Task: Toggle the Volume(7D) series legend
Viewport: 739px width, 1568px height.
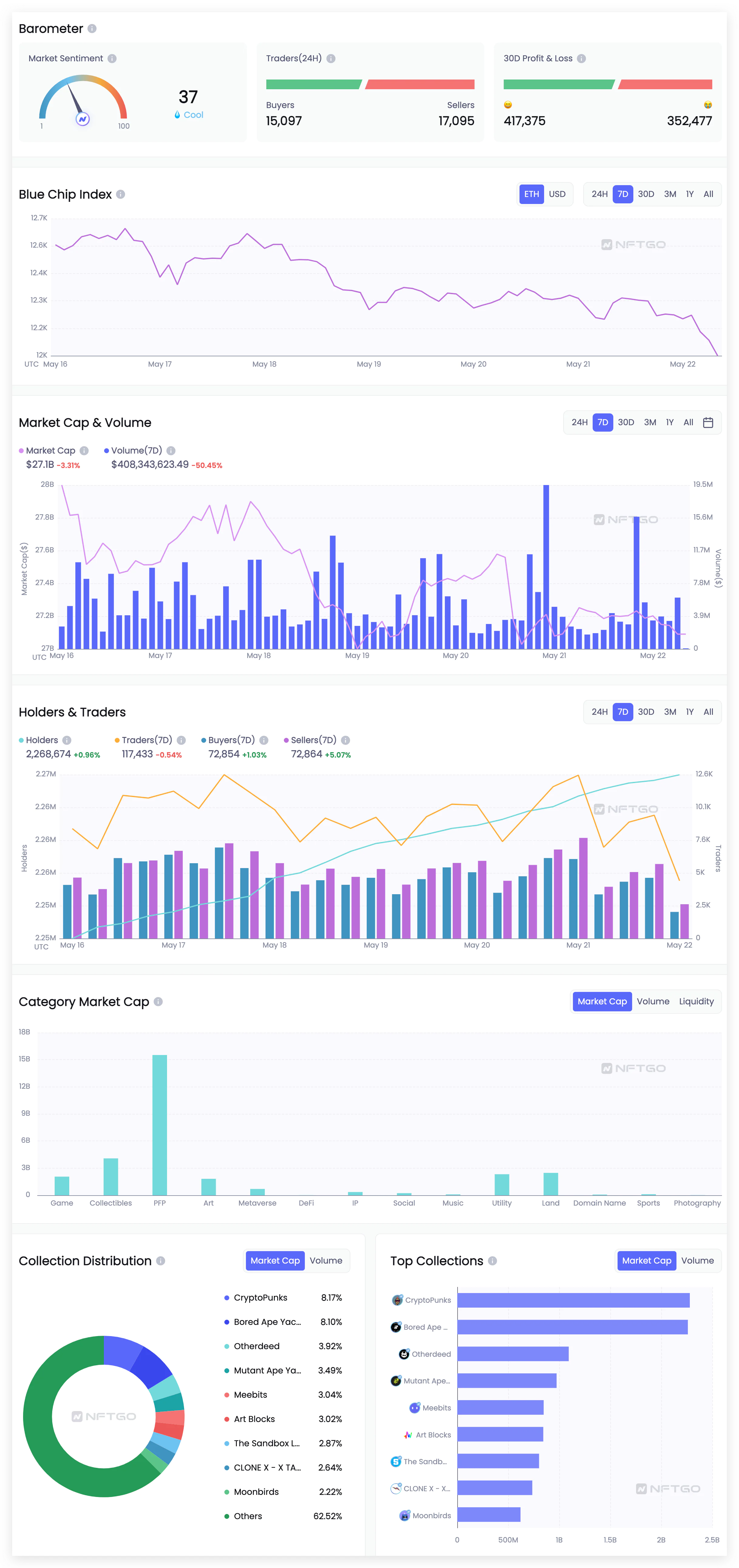Action: pos(133,450)
